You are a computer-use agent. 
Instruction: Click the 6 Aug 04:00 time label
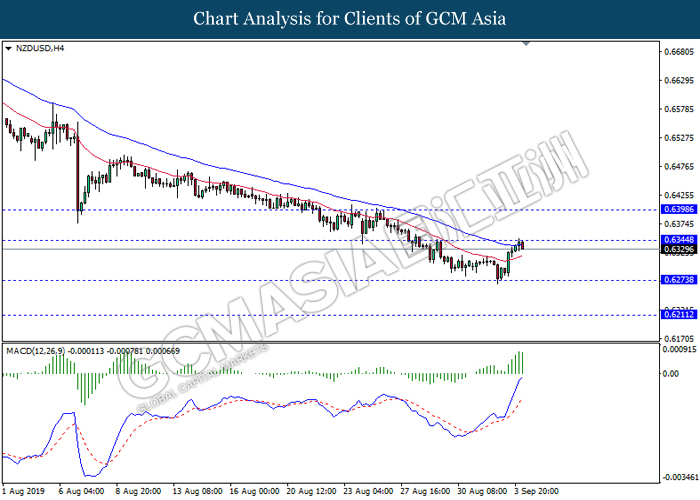(82, 492)
